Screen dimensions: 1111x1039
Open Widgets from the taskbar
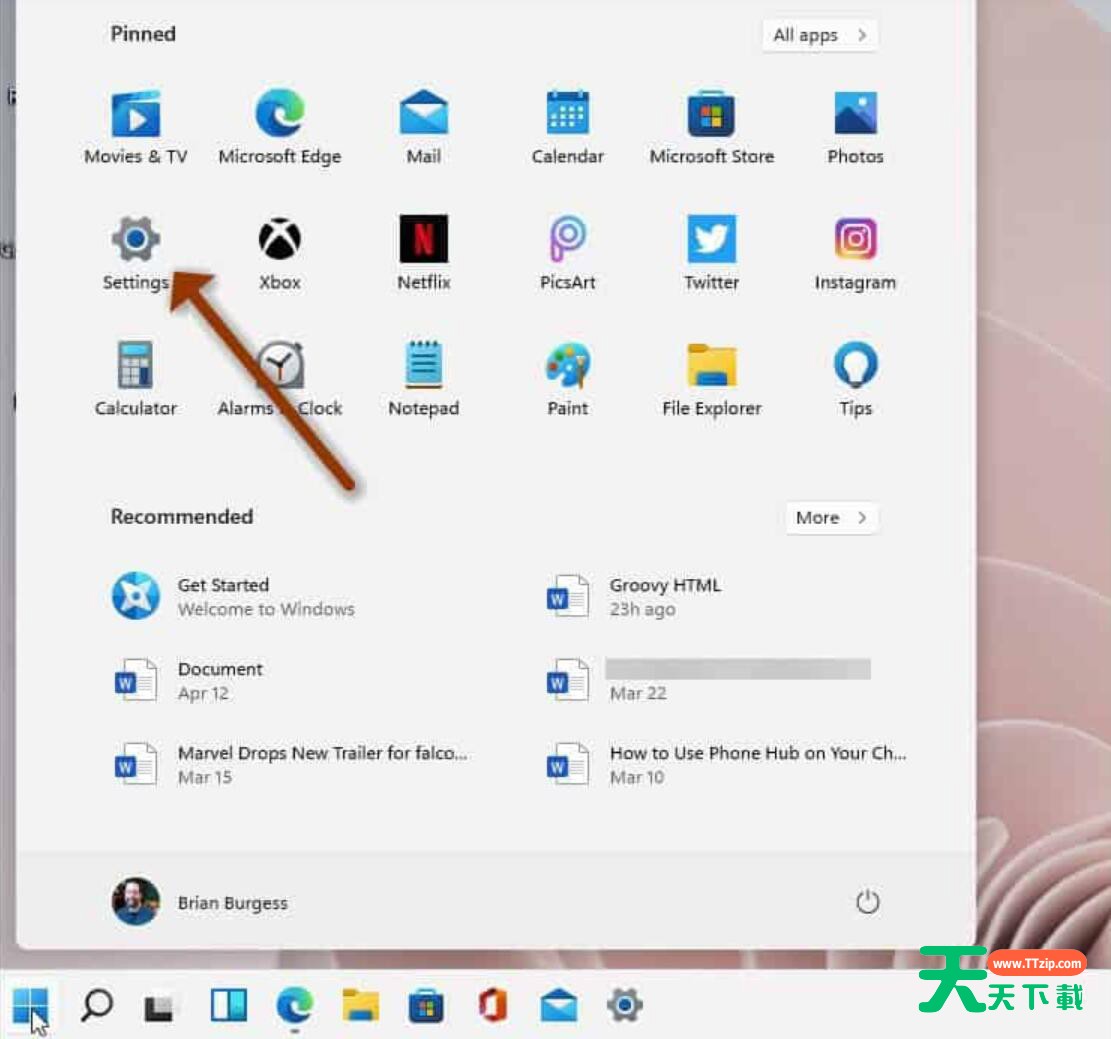[x=229, y=1005]
